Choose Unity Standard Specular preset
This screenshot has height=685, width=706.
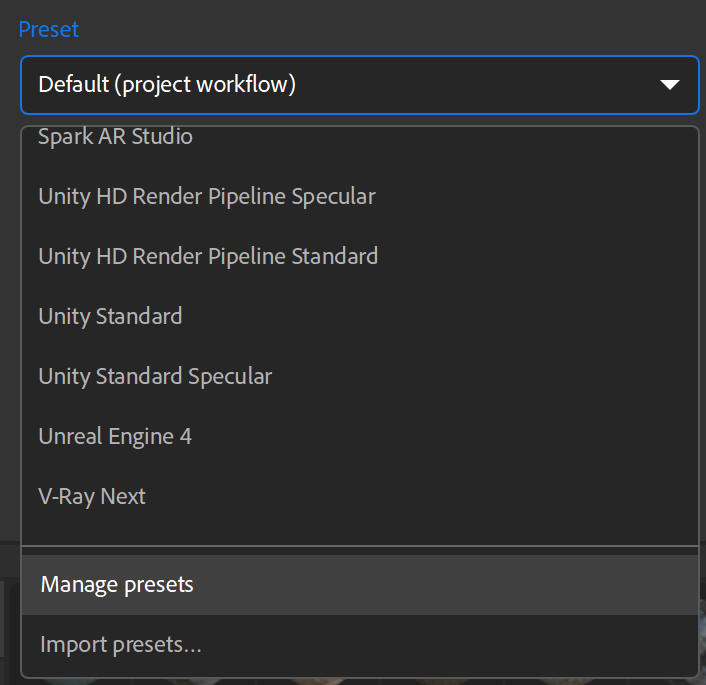[155, 376]
